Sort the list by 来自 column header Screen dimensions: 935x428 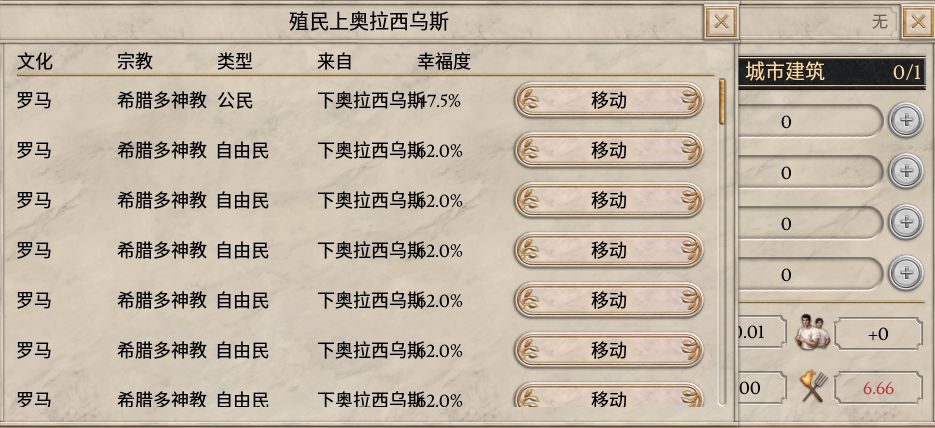(335, 61)
